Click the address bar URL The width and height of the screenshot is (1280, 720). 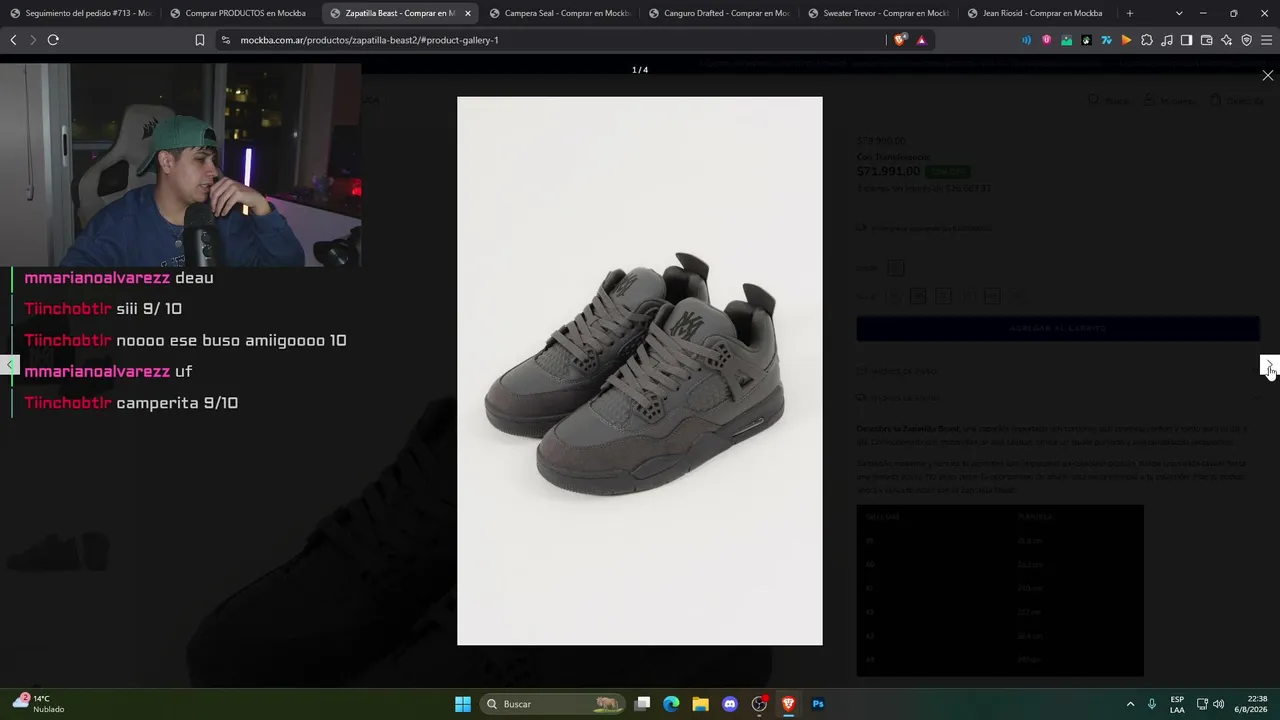pos(369,40)
